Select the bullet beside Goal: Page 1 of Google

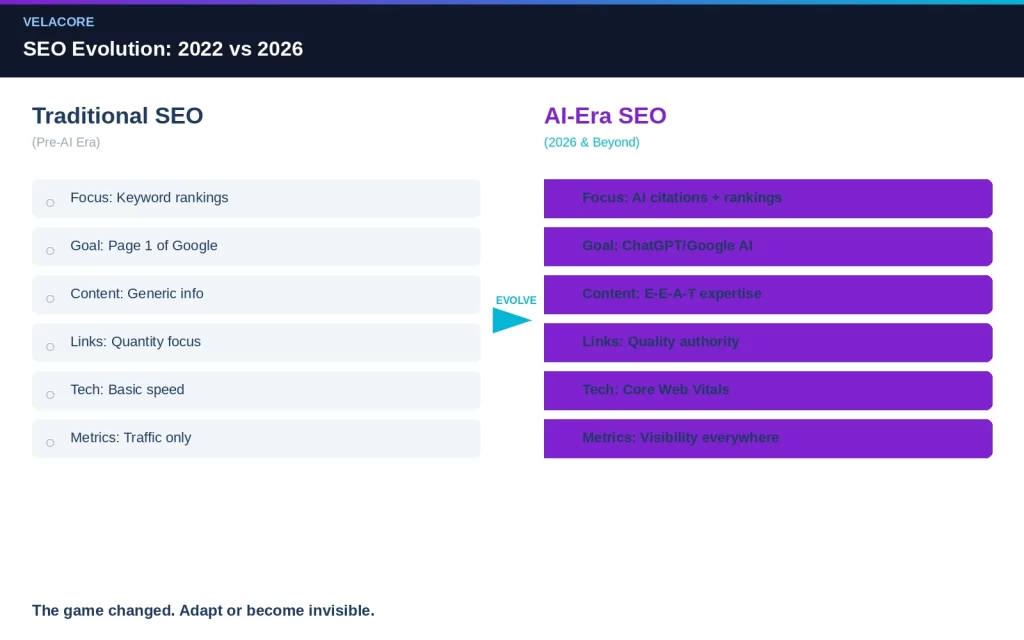(x=50, y=251)
